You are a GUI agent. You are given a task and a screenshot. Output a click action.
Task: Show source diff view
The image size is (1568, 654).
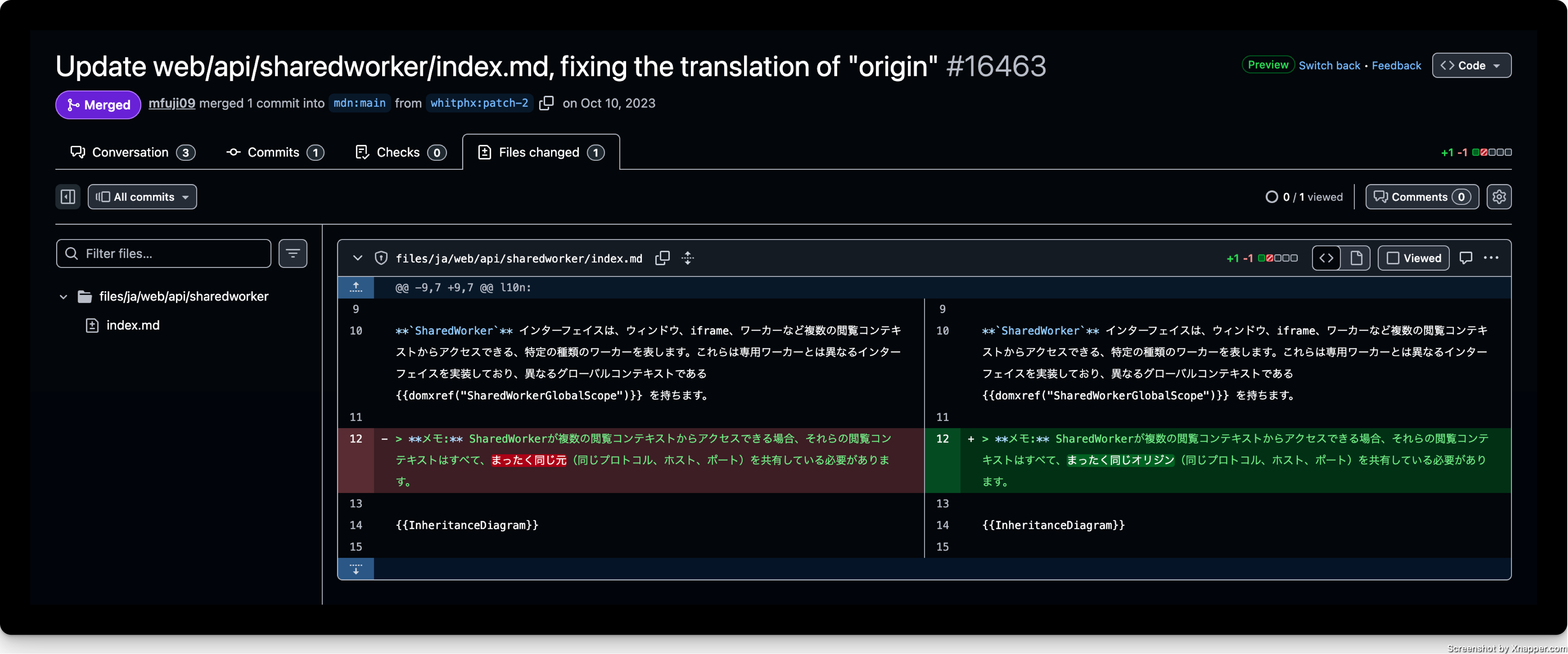(1326, 258)
